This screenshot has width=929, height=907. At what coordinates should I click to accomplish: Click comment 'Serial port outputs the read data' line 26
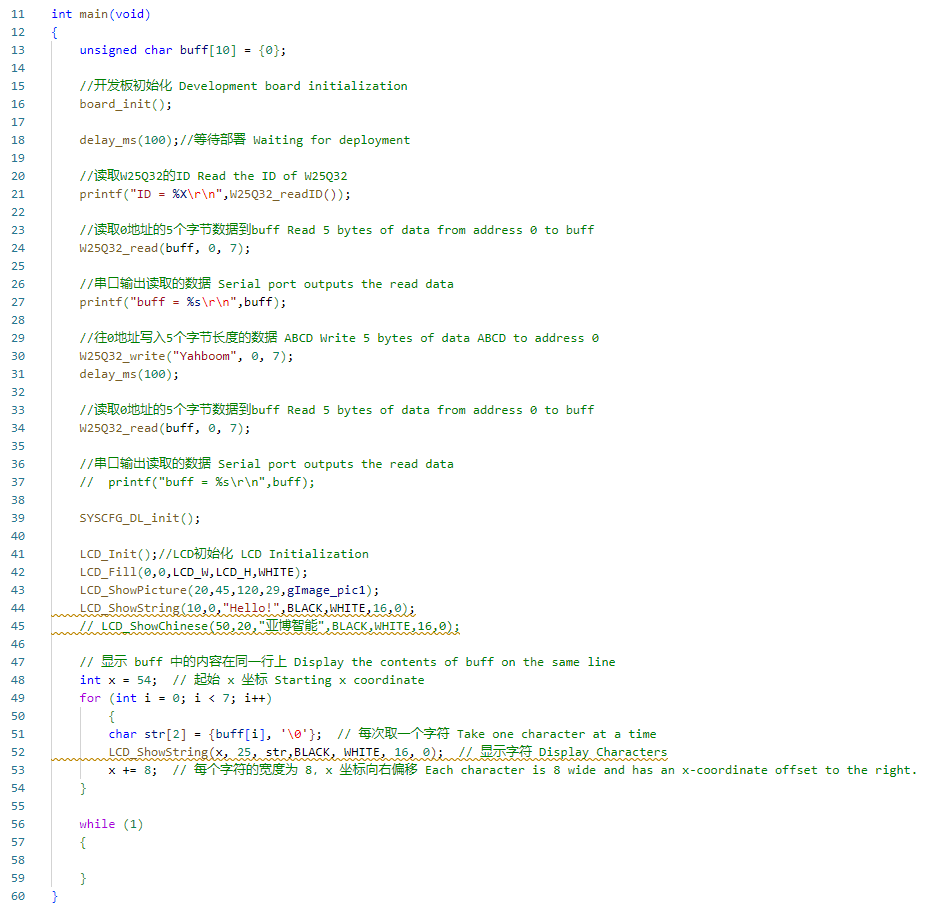(x=336, y=284)
